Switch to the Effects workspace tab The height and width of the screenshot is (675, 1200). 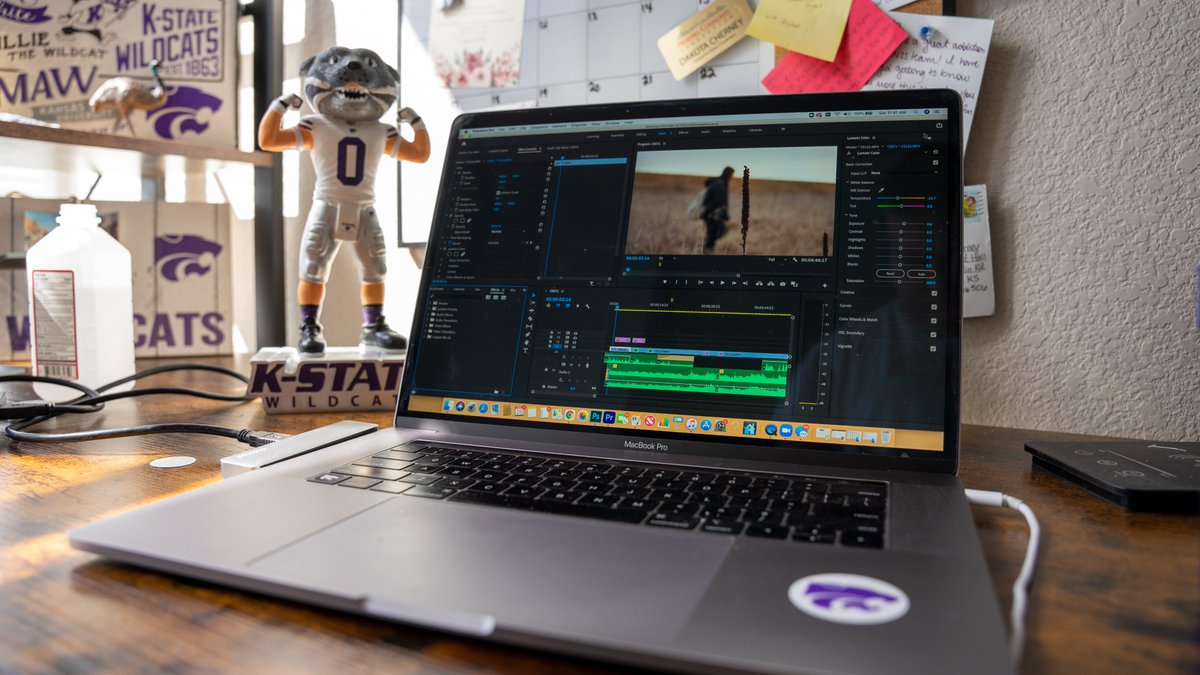coord(683,133)
